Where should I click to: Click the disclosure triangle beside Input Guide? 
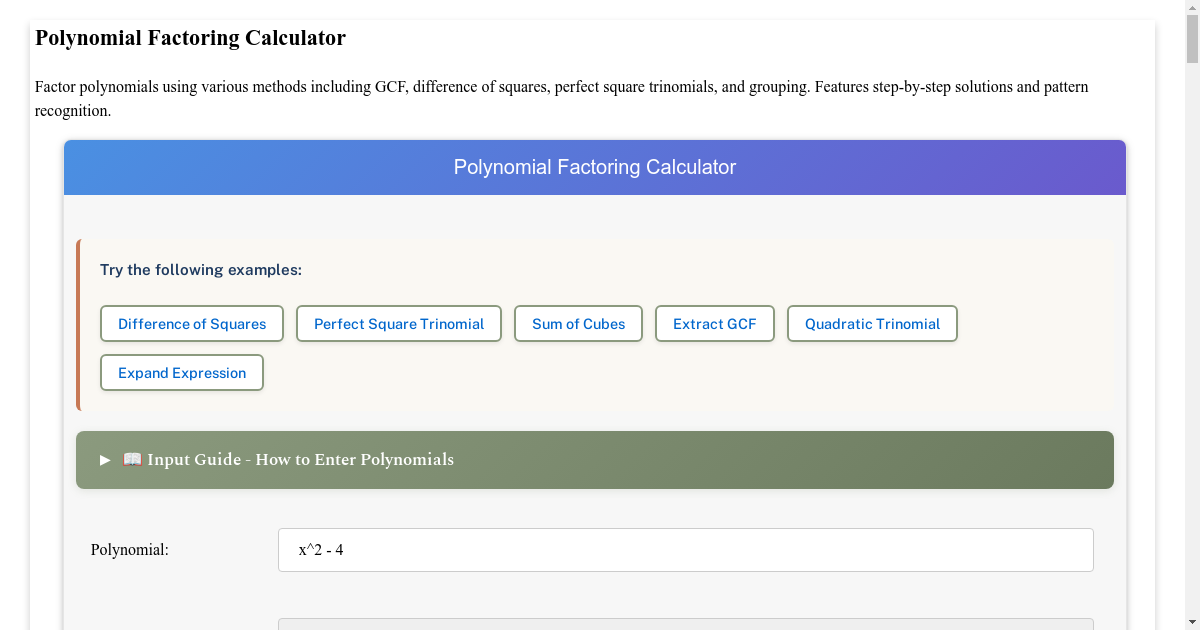pos(103,459)
